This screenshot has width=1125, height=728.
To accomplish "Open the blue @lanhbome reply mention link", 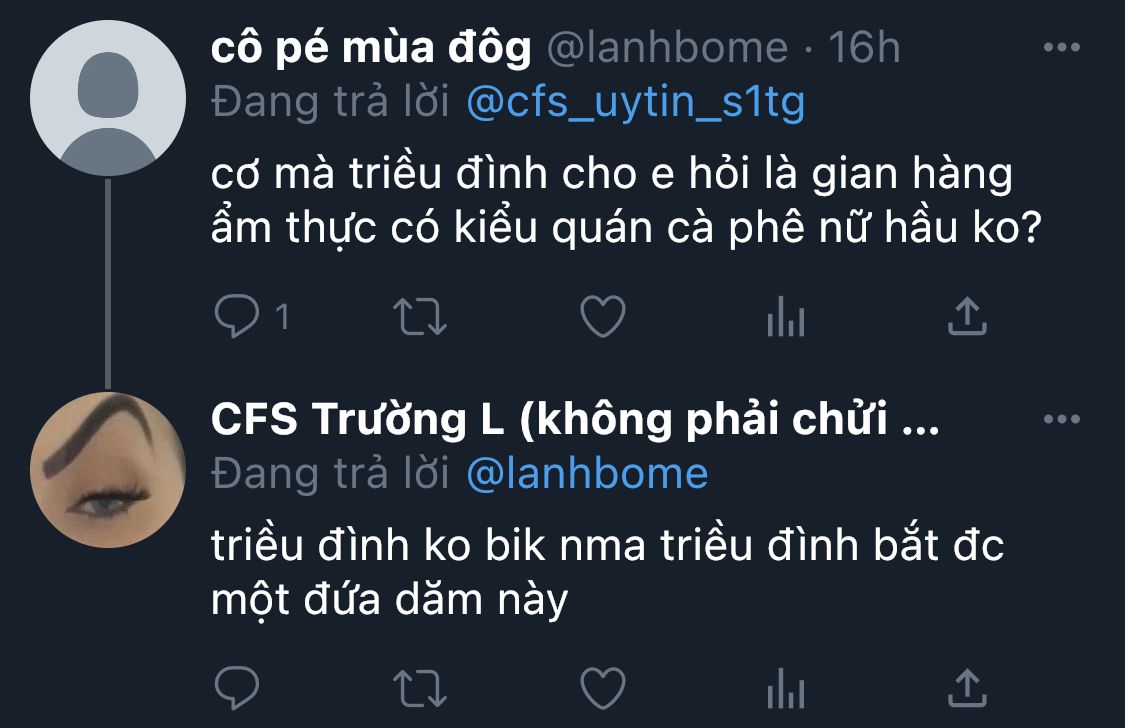I will point(587,474).
